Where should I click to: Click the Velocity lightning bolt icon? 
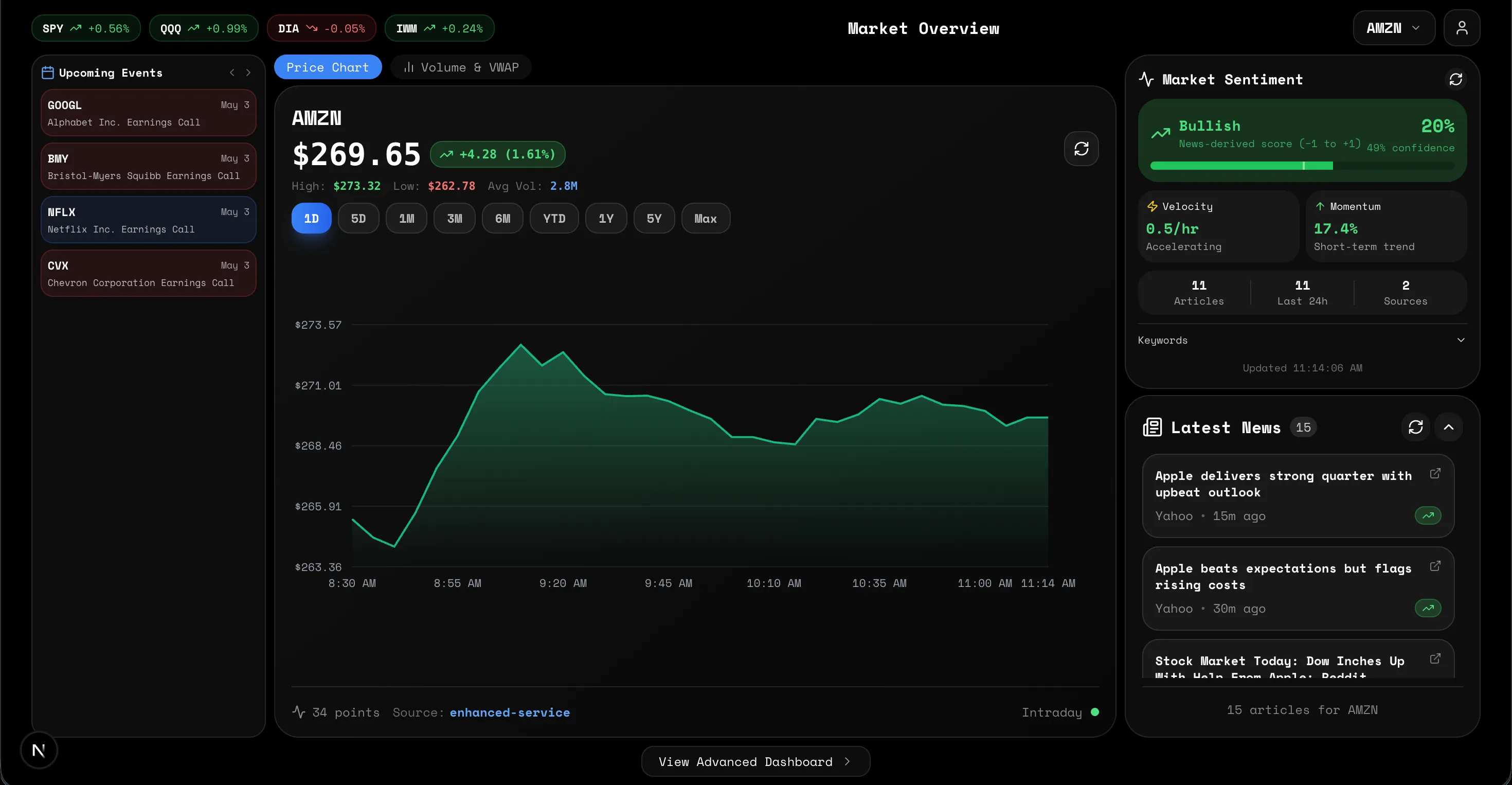point(1152,207)
